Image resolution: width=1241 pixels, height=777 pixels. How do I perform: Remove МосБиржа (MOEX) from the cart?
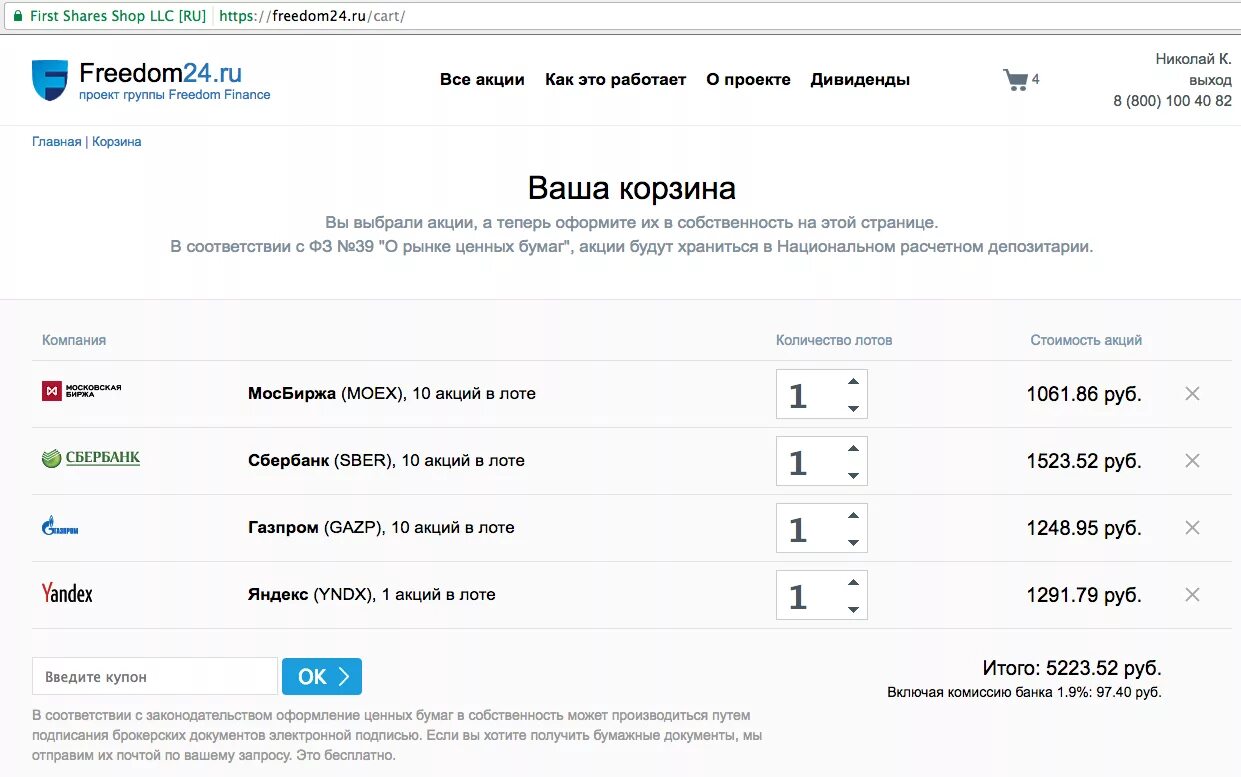(1192, 394)
